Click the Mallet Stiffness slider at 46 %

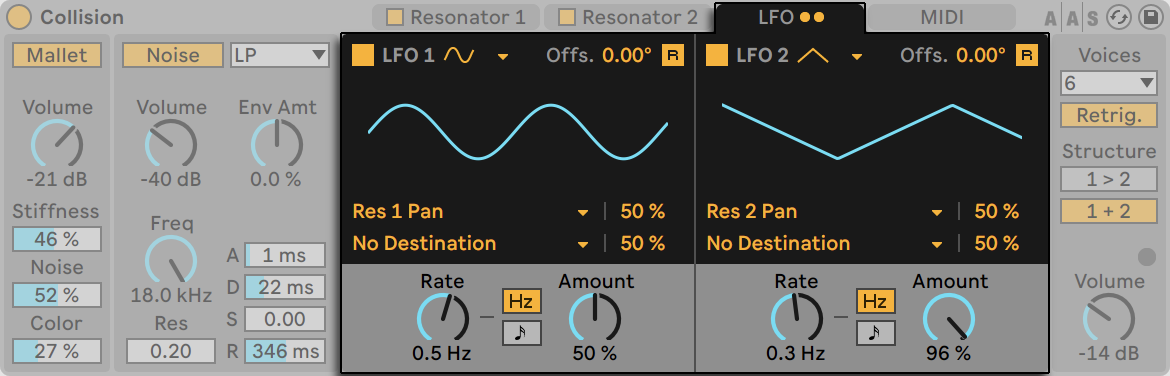(x=57, y=239)
